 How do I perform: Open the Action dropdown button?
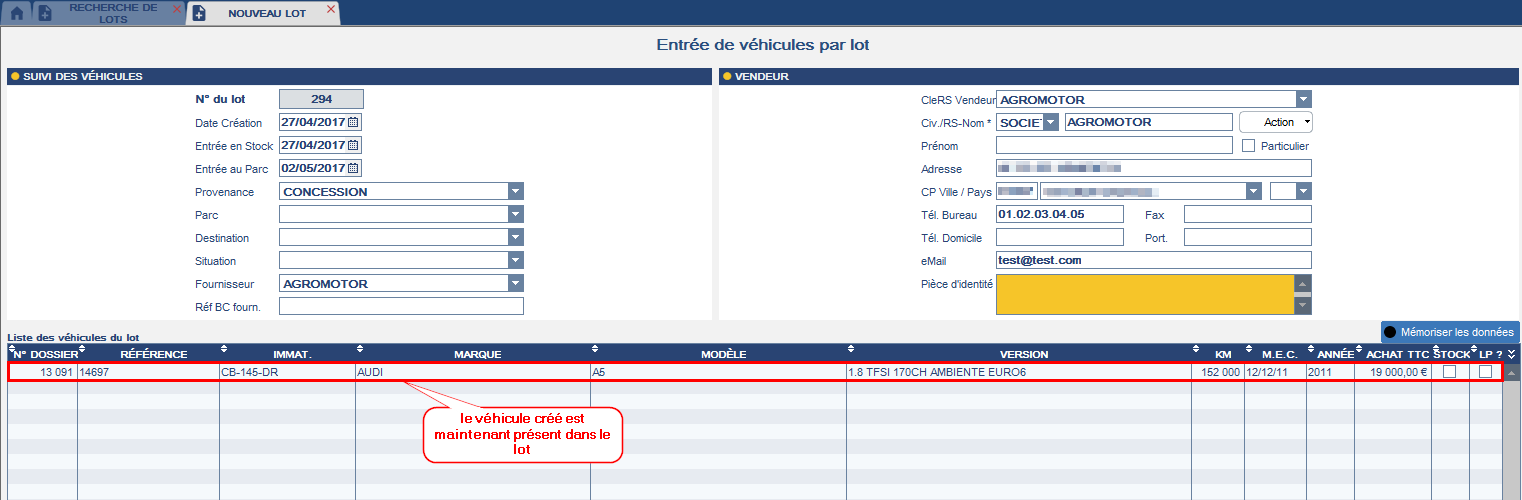tap(1276, 122)
